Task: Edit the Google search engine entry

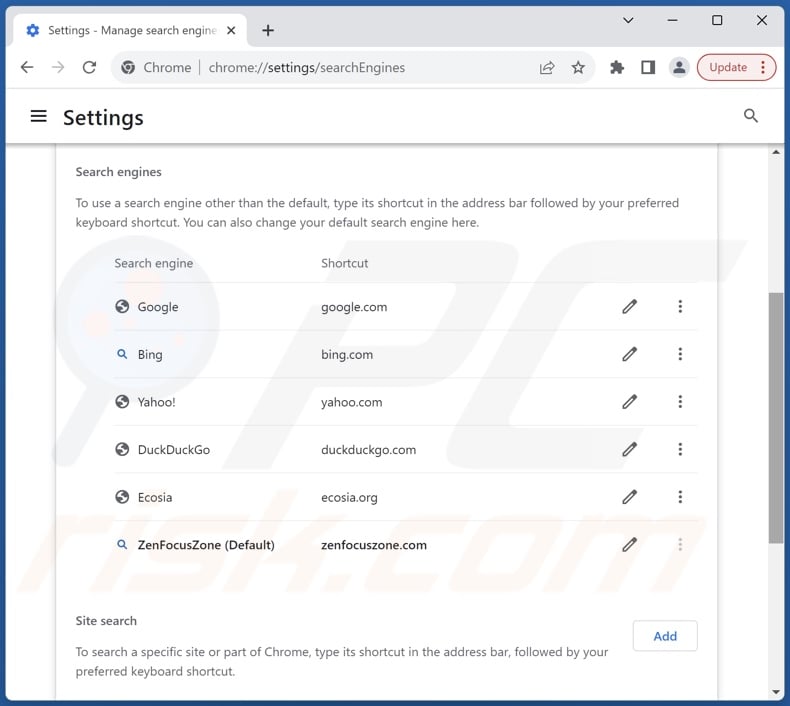Action: point(629,307)
